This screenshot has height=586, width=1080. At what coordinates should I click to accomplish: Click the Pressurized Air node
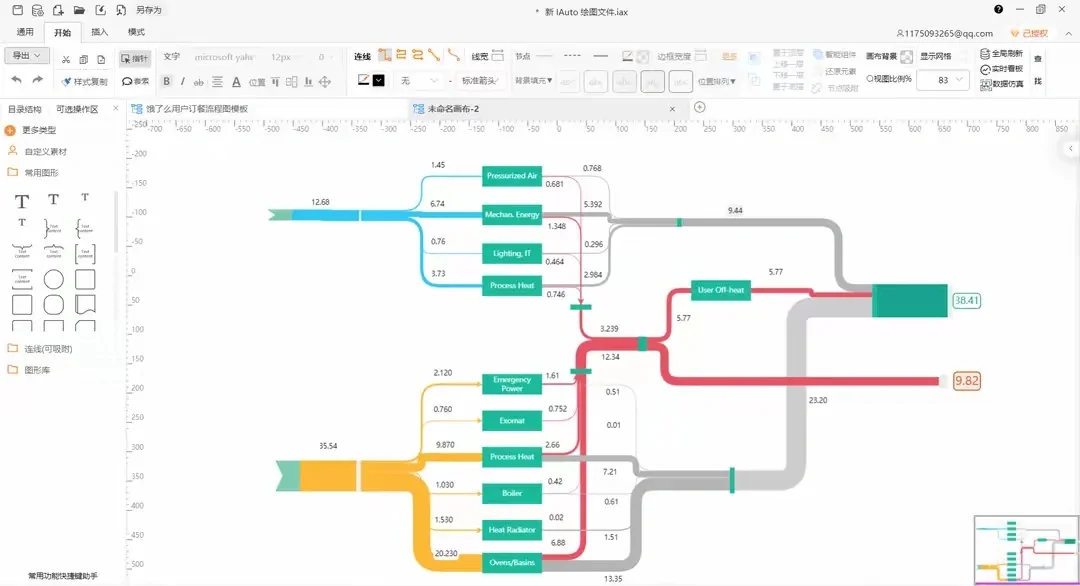512,176
